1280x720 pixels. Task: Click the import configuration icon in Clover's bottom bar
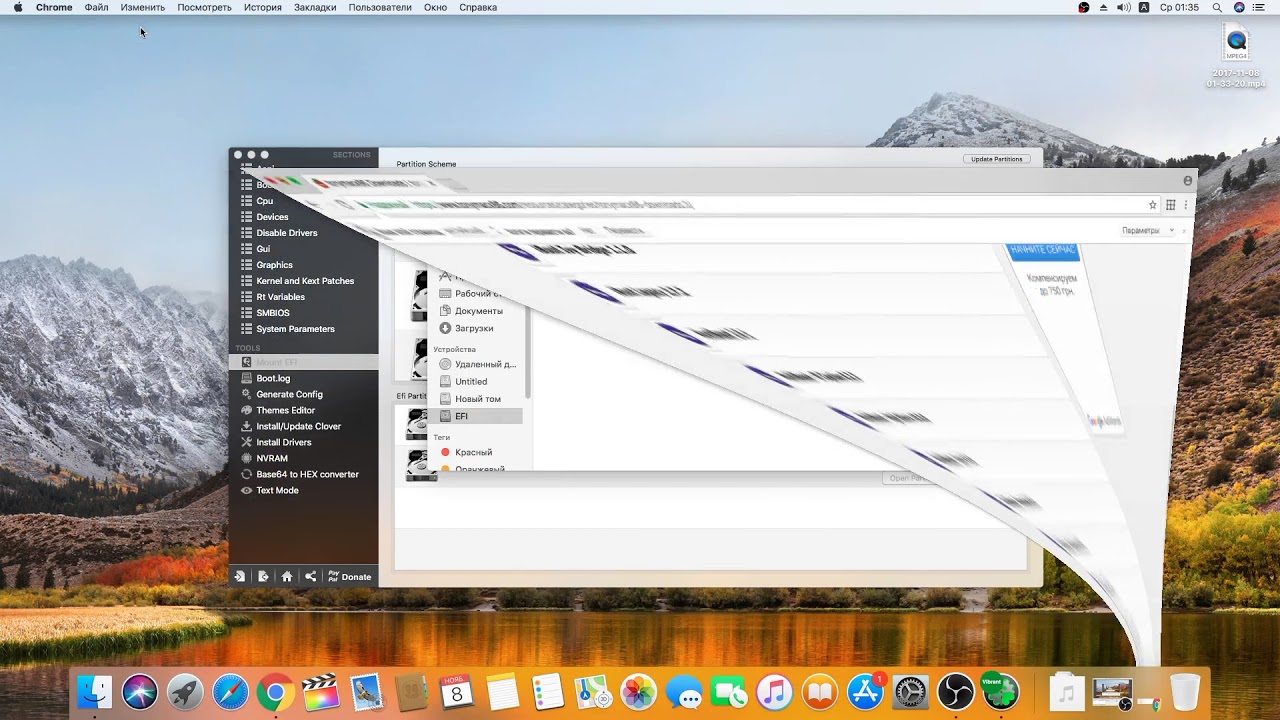pos(240,576)
